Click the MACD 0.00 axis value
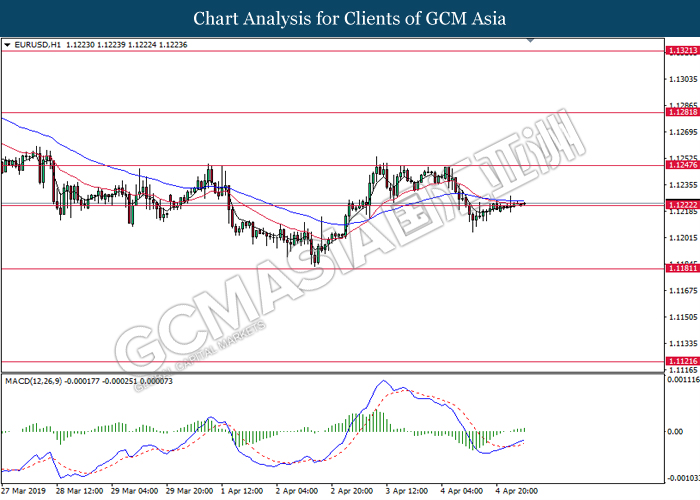Viewport: 700px width, 500px height. pos(675,431)
